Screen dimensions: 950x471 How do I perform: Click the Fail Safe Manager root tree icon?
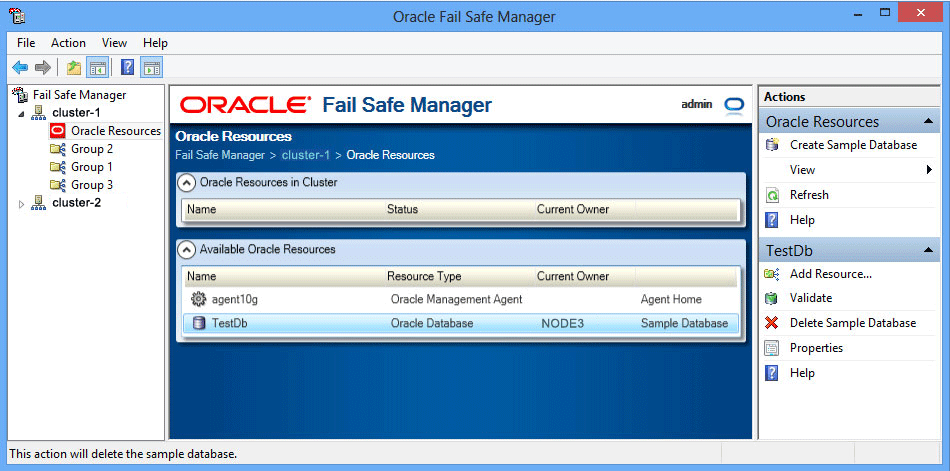tap(20, 95)
